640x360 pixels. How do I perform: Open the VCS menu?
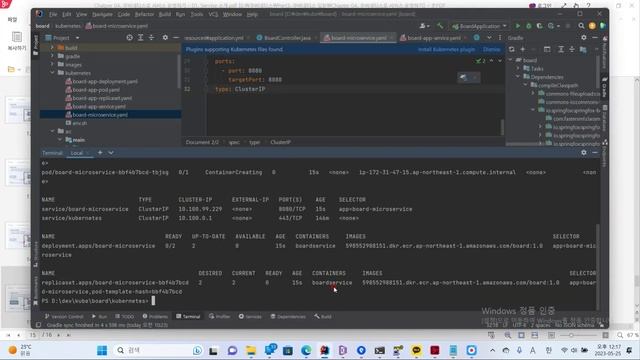click(213, 14)
